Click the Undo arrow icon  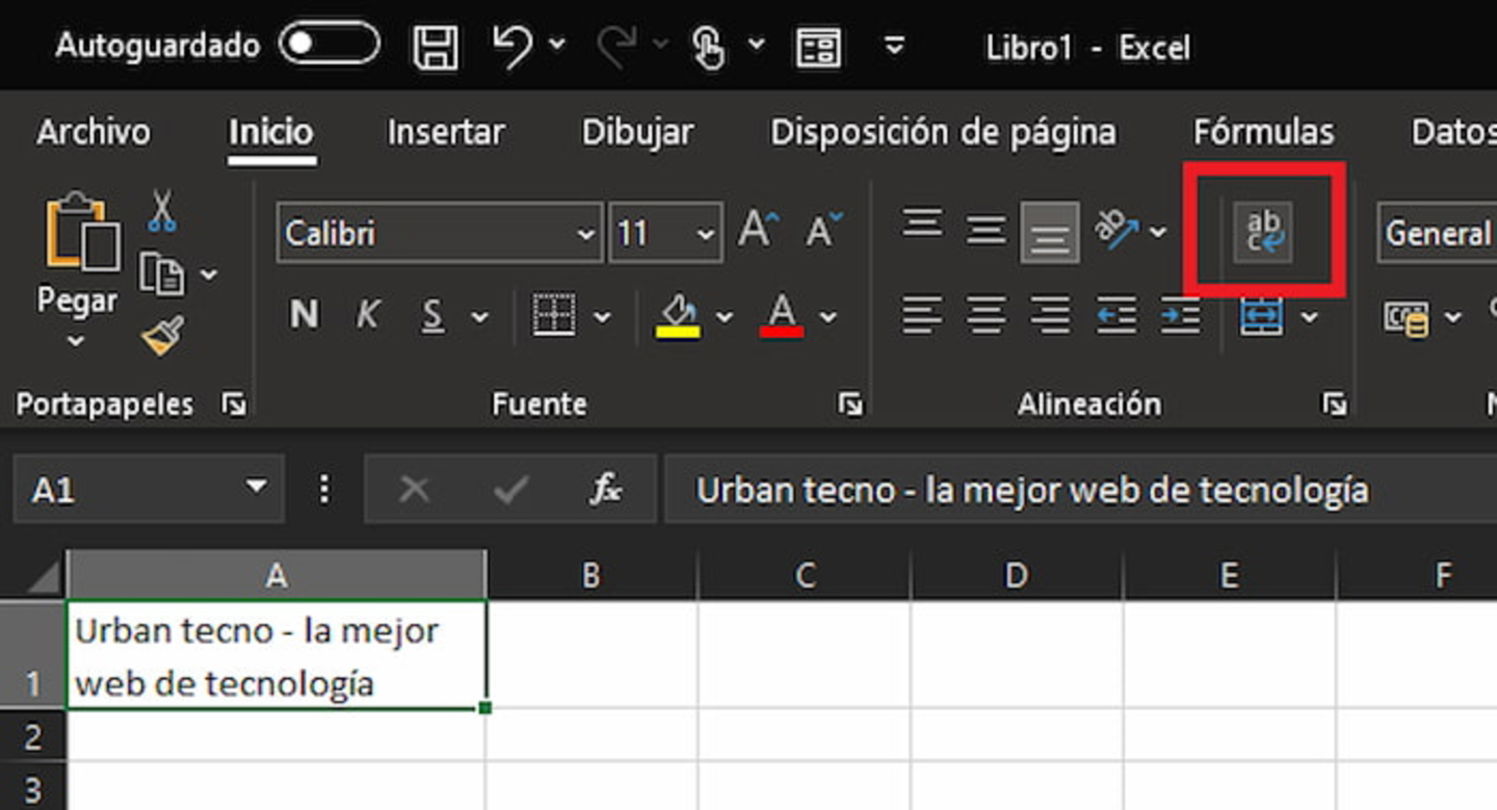pos(511,45)
